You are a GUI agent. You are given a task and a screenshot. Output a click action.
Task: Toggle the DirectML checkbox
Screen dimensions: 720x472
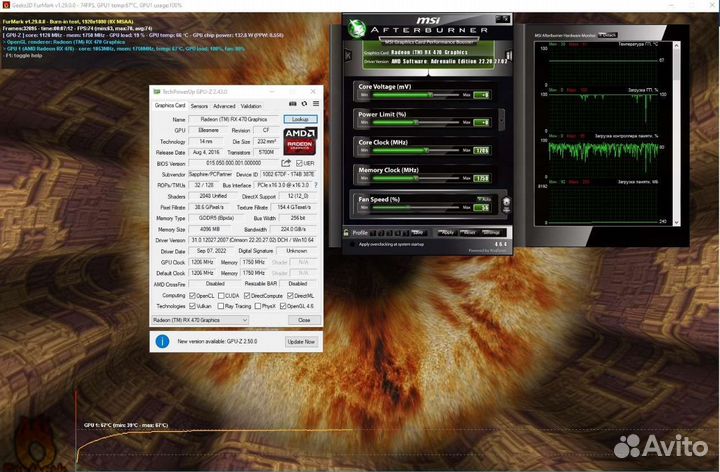click(x=290, y=296)
